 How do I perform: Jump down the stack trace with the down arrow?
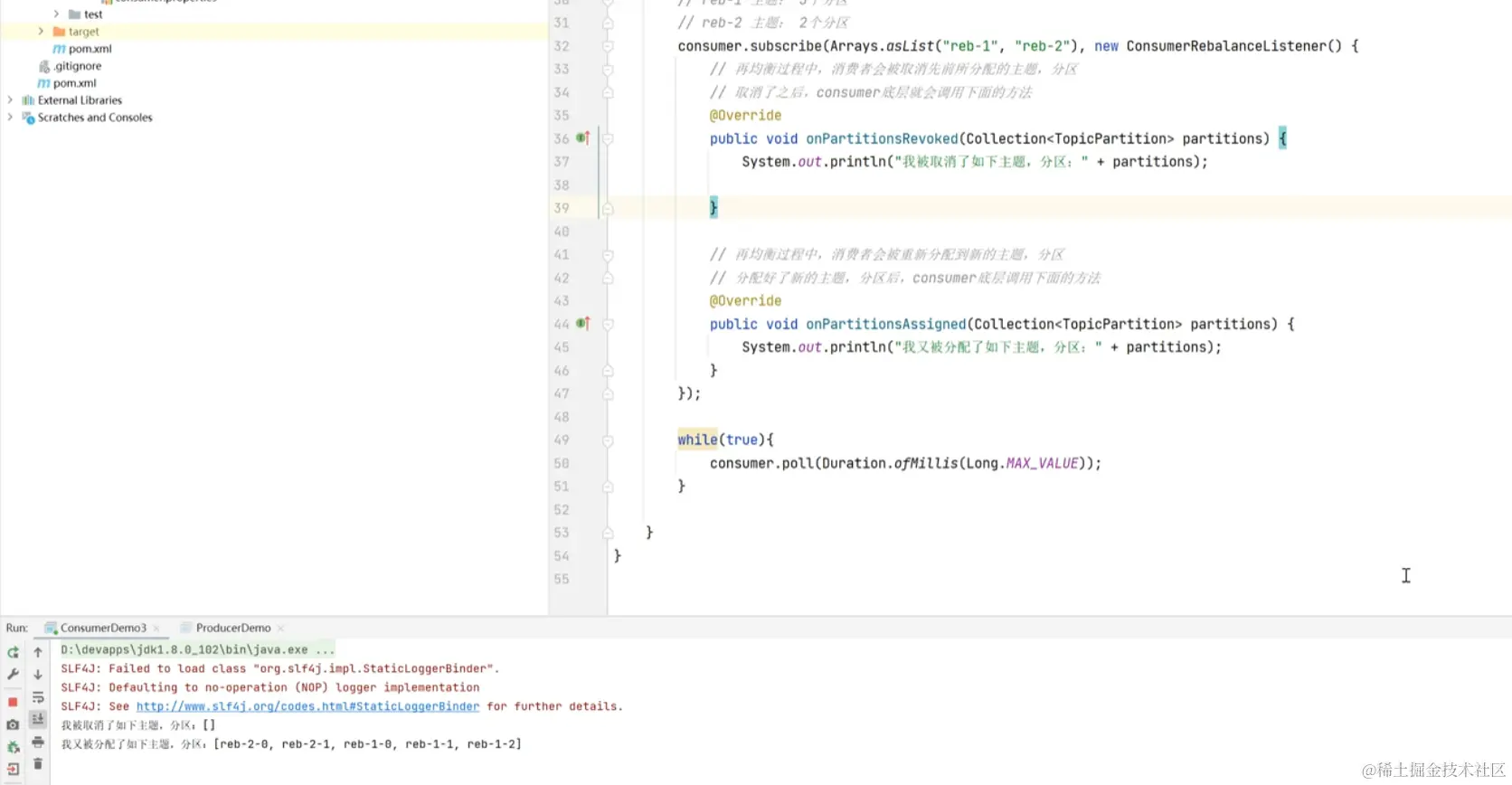coord(38,675)
